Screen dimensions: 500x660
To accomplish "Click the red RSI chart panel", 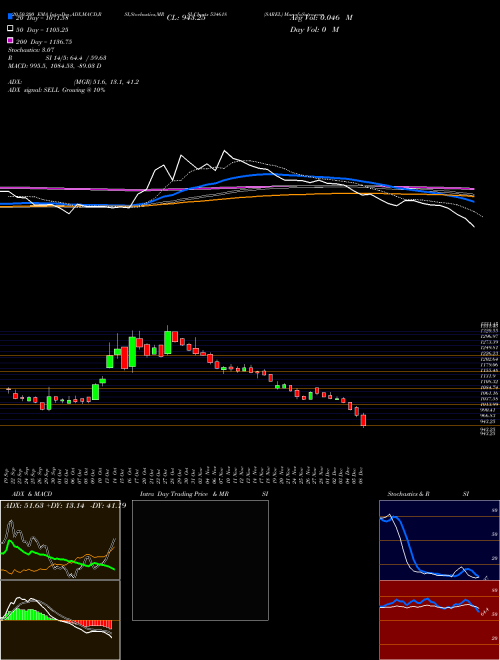I will 439,620.
